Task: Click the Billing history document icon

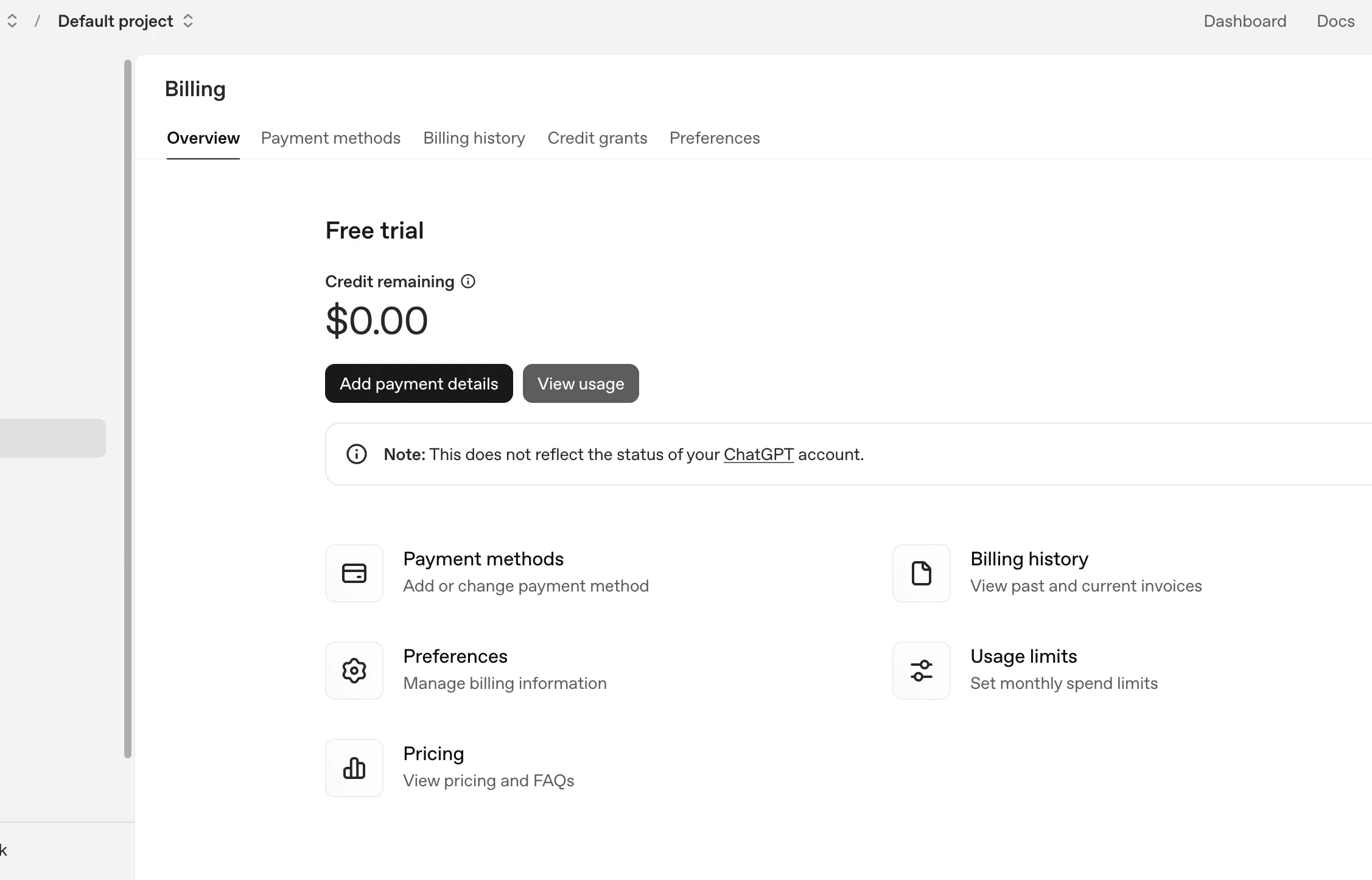Action: click(921, 573)
